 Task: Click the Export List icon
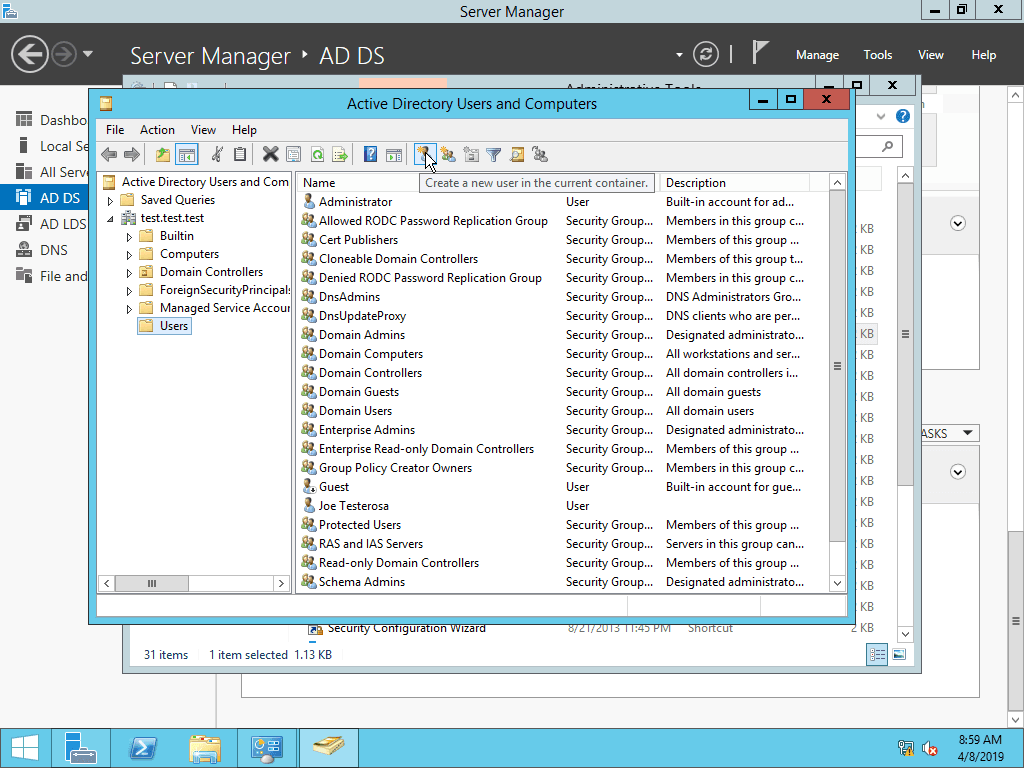tap(340, 155)
